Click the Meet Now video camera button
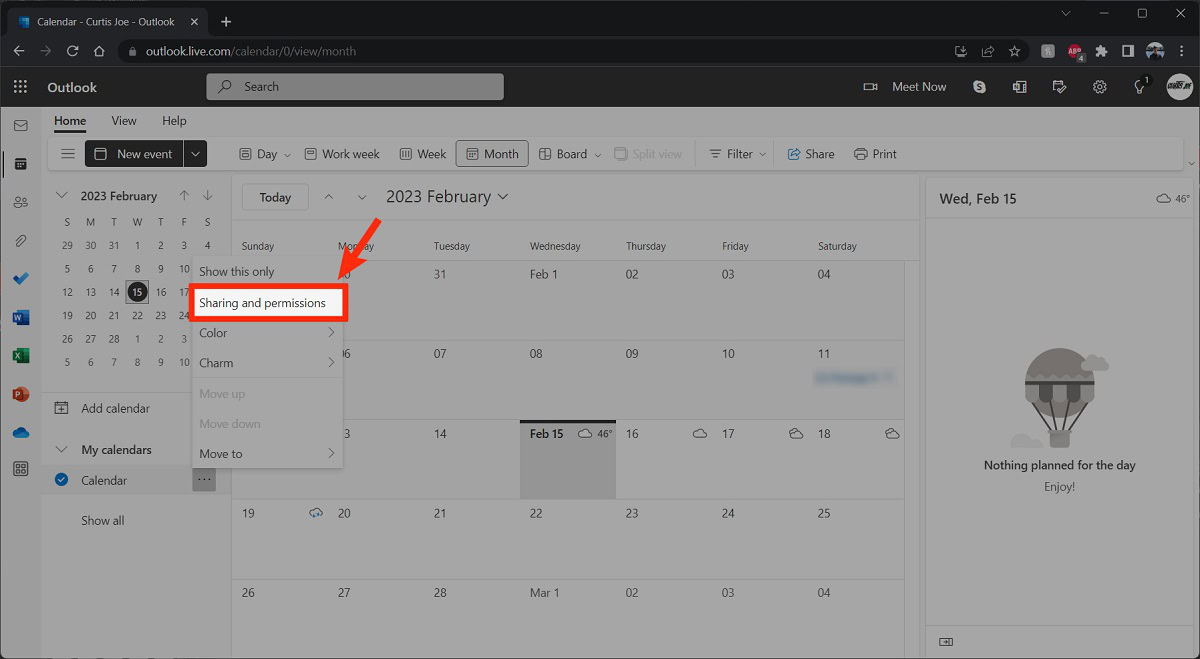Viewport: 1200px width, 659px height. [904, 87]
